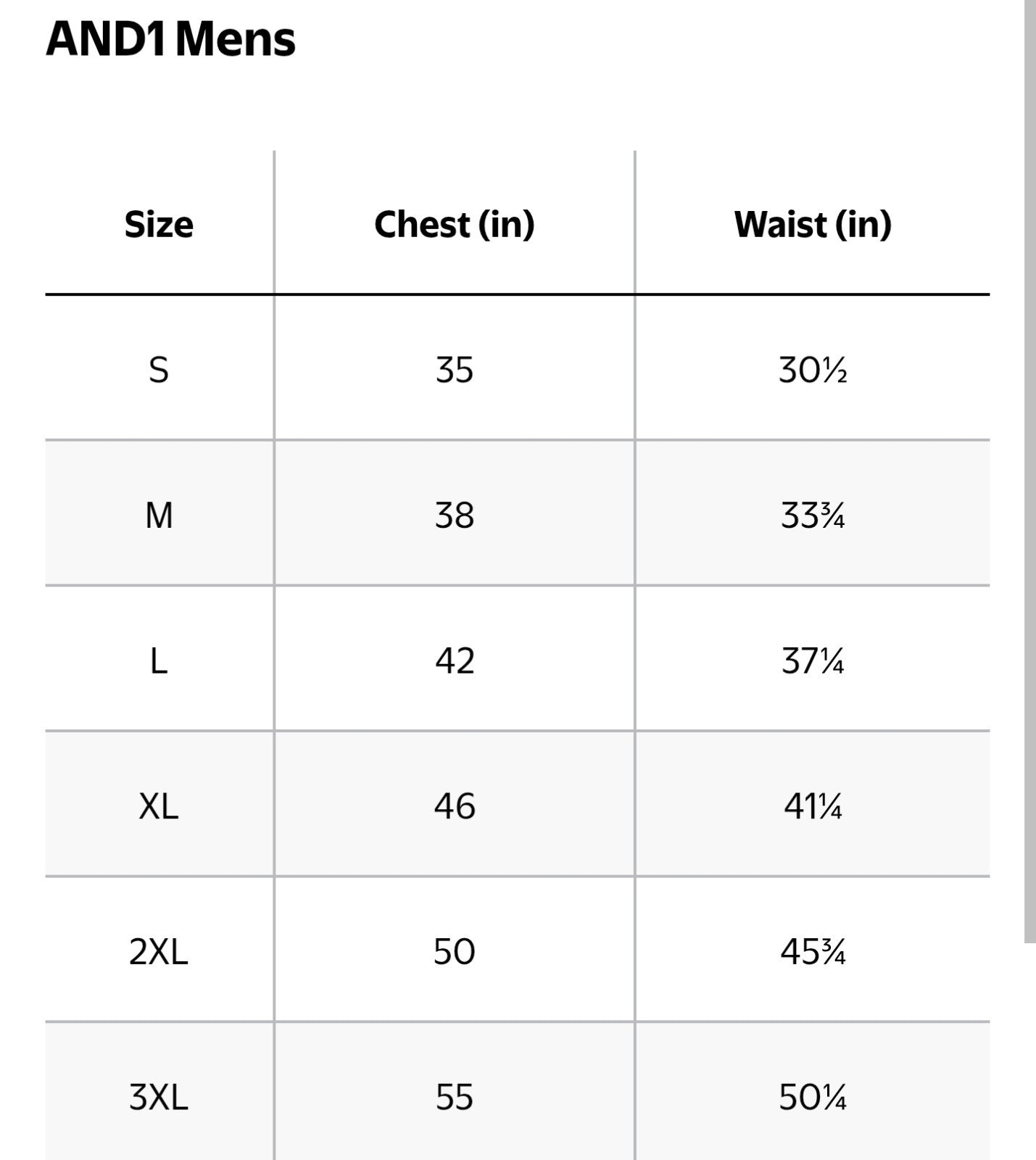The height and width of the screenshot is (1160, 1036).
Task: Click the S size row label
Action: (159, 370)
